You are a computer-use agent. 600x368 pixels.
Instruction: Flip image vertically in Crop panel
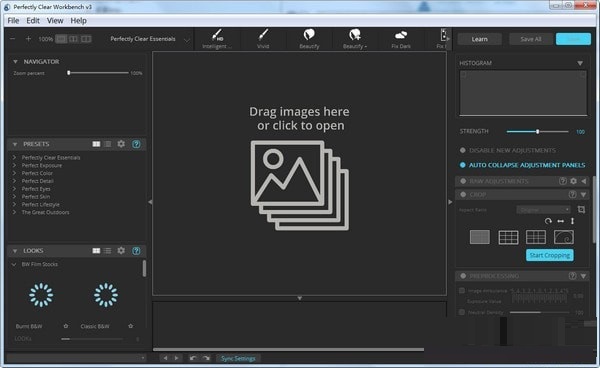[x=572, y=221]
